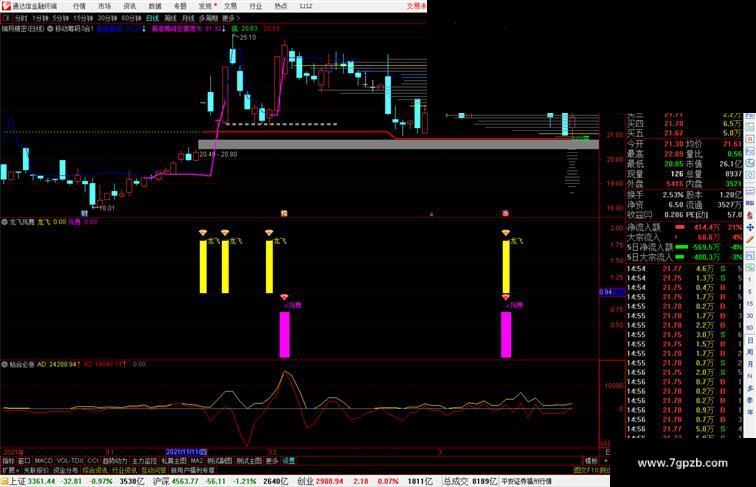Select the 主力监控 indicator tab
This screenshot has width=756, height=487.
[145, 461]
